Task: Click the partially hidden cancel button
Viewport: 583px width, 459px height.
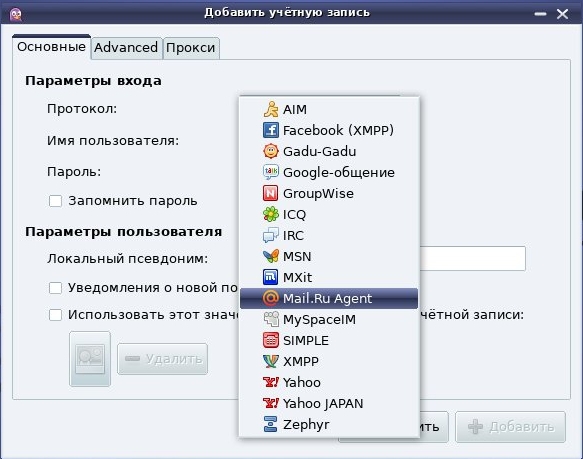Action: click(x=434, y=427)
